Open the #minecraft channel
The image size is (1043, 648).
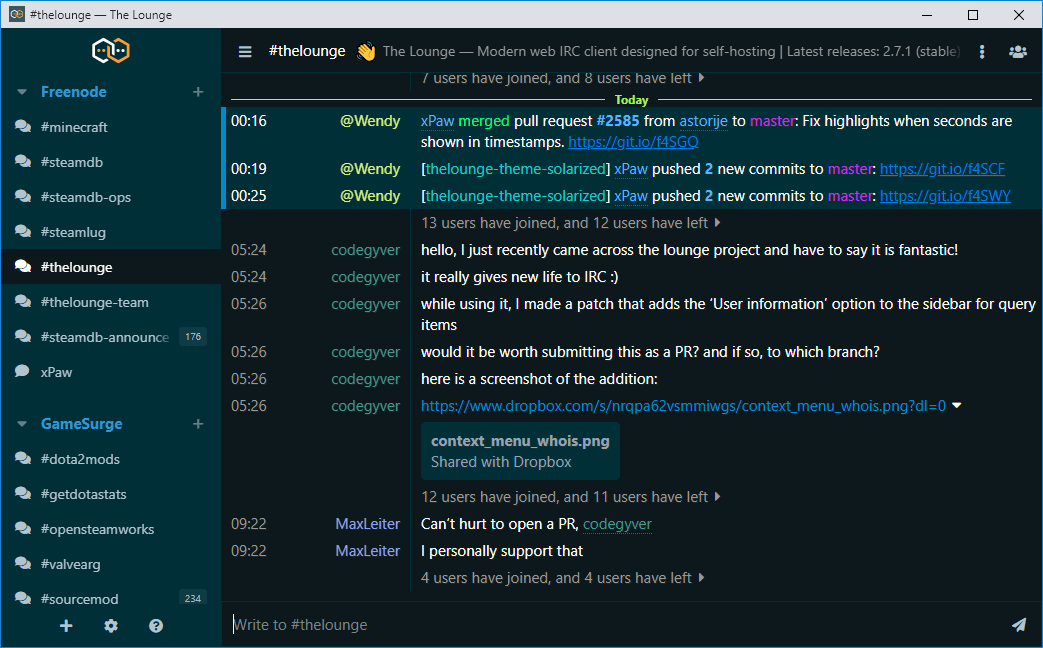click(74, 127)
